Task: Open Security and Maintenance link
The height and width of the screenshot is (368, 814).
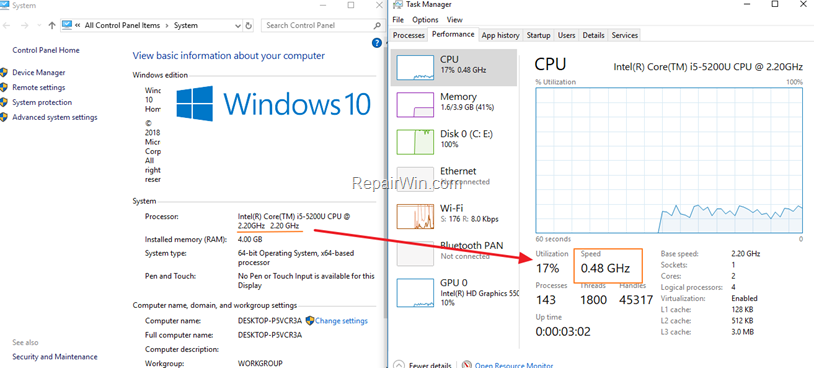Action: pos(55,357)
